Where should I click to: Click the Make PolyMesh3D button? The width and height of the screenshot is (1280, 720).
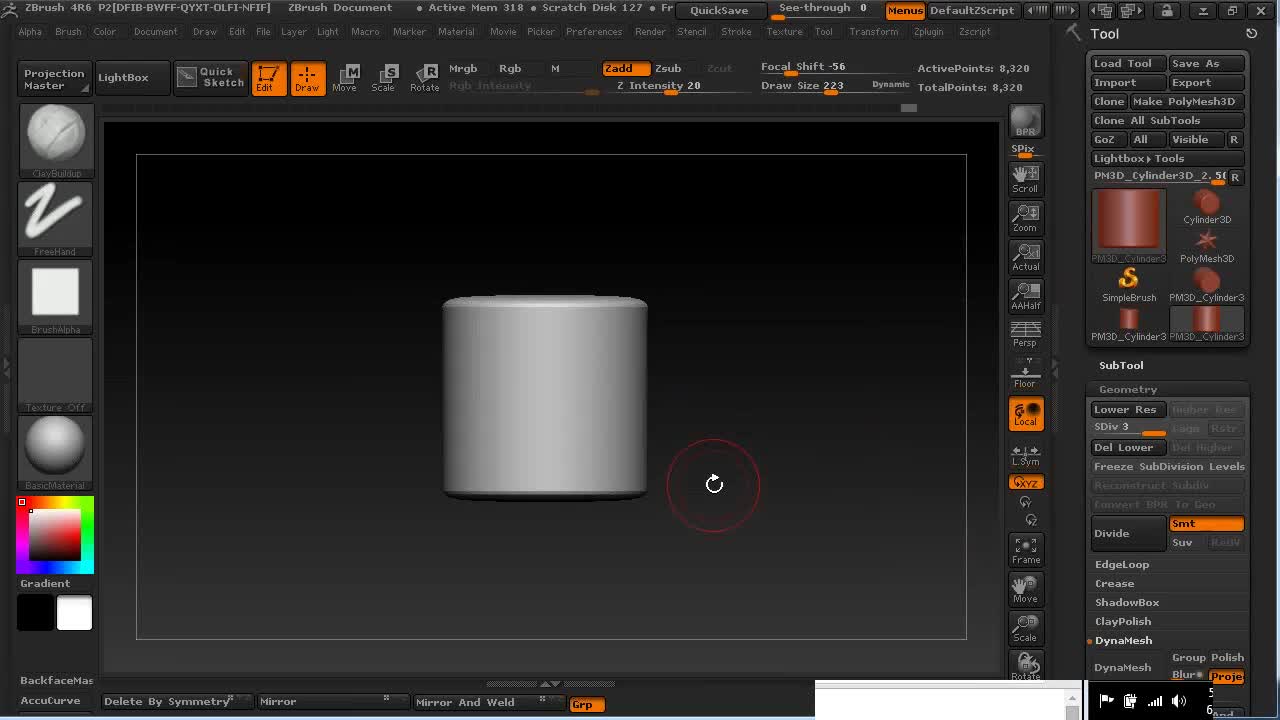[x=1187, y=101]
